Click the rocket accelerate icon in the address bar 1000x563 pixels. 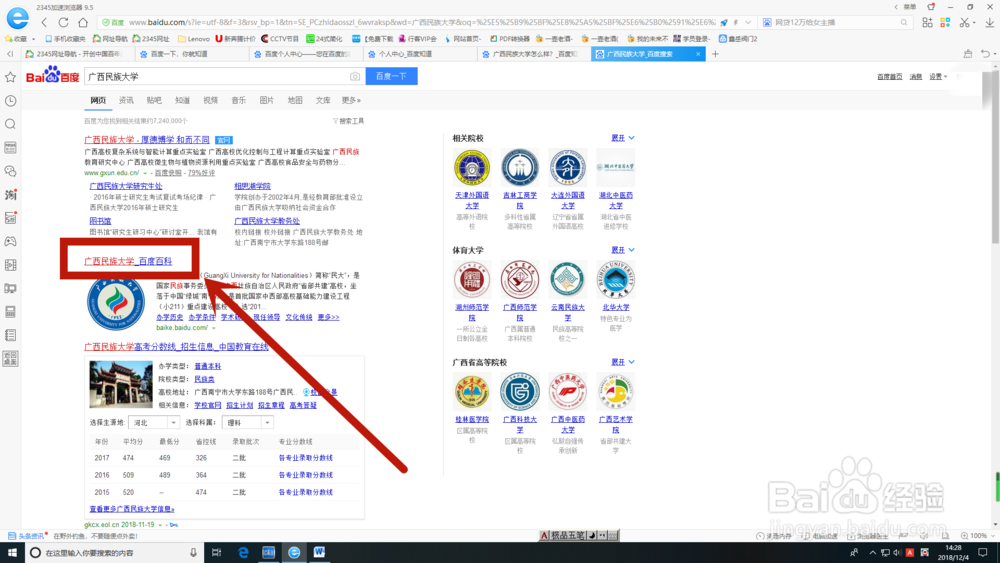pos(724,22)
